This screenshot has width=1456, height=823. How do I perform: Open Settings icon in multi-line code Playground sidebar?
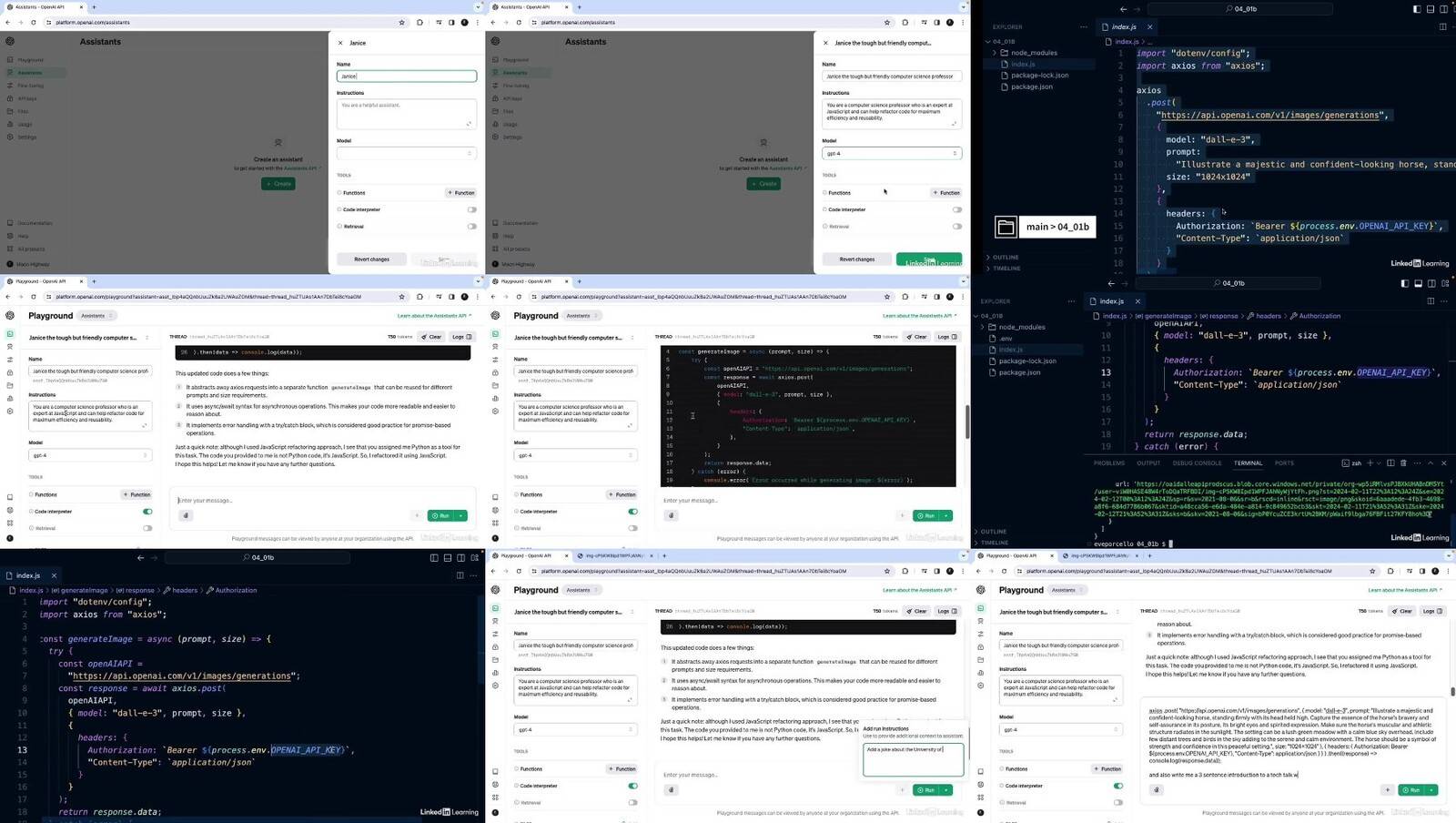click(x=495, y=411)
